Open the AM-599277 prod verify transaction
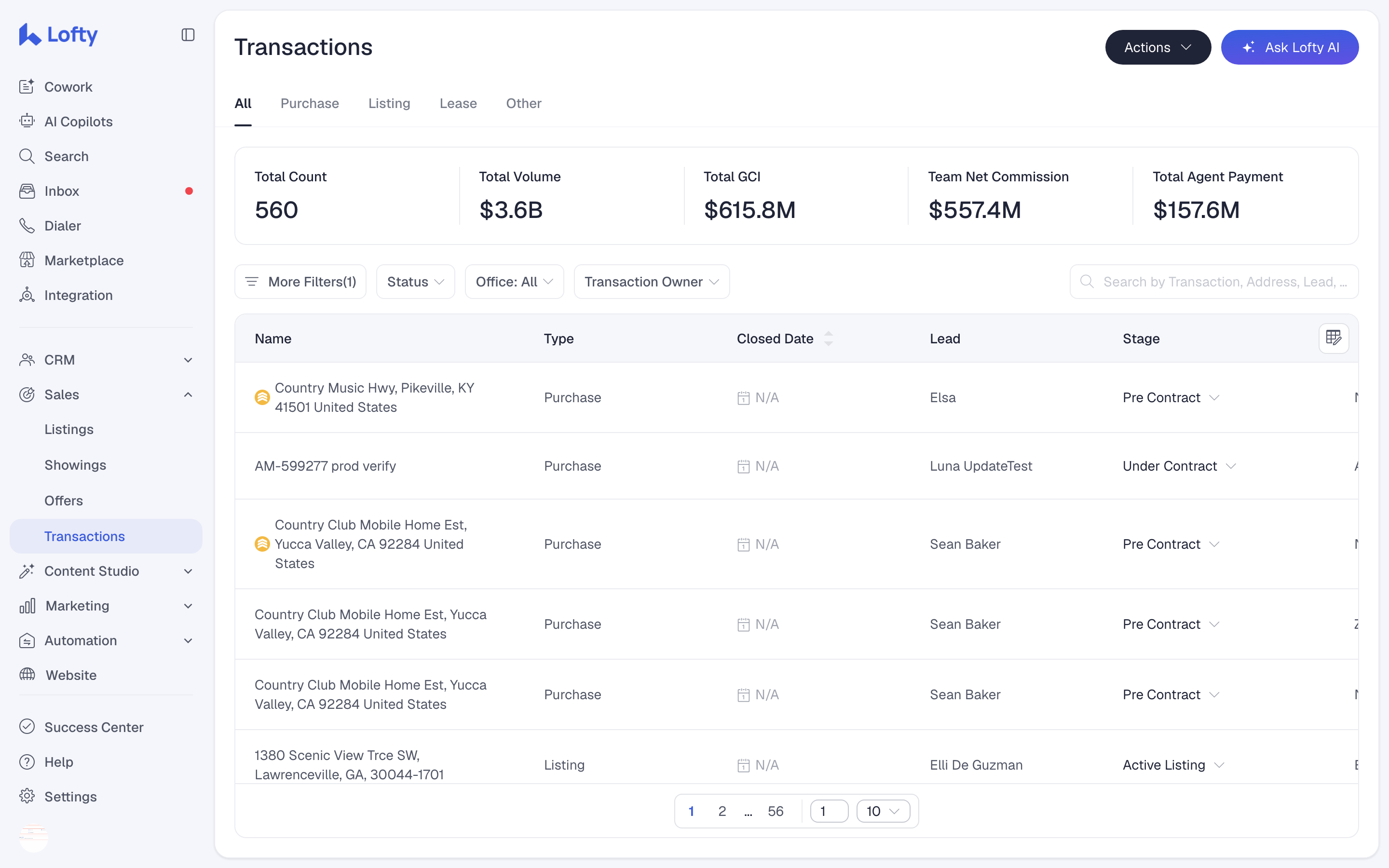Image resolution: width=1389 pixels, height=868 pixels. pyautogui.click(x=326, y=466)
